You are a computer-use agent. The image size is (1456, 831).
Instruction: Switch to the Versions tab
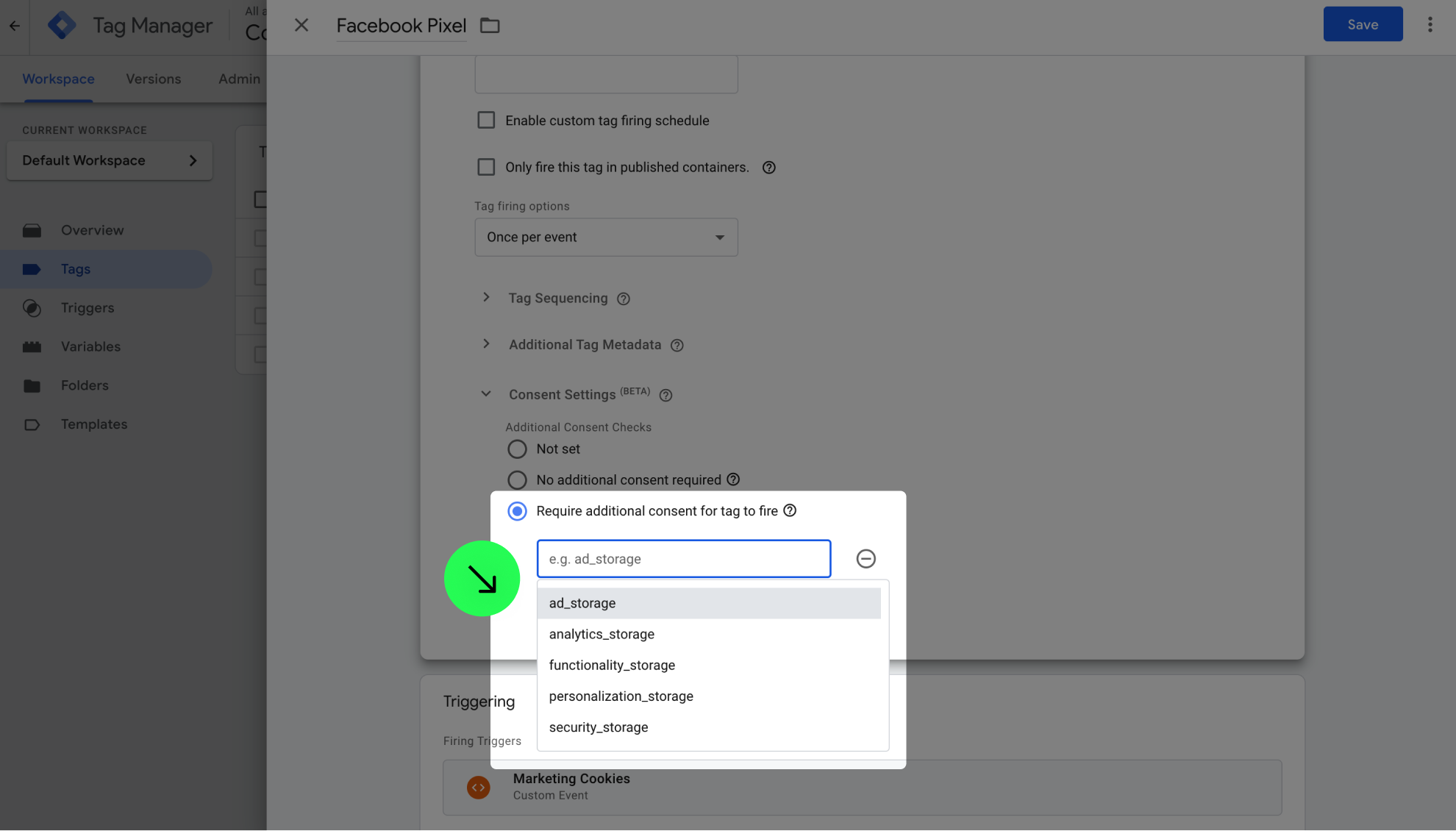(153, 79)
